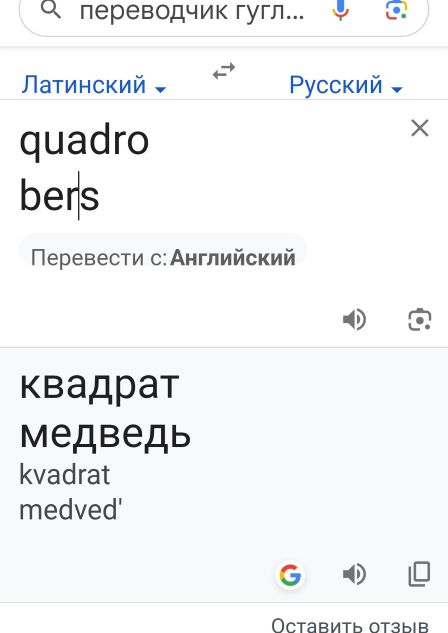Click the transliteration kvadrat medved'
This screenshot has width=448, height=633.
click(71, 492)
